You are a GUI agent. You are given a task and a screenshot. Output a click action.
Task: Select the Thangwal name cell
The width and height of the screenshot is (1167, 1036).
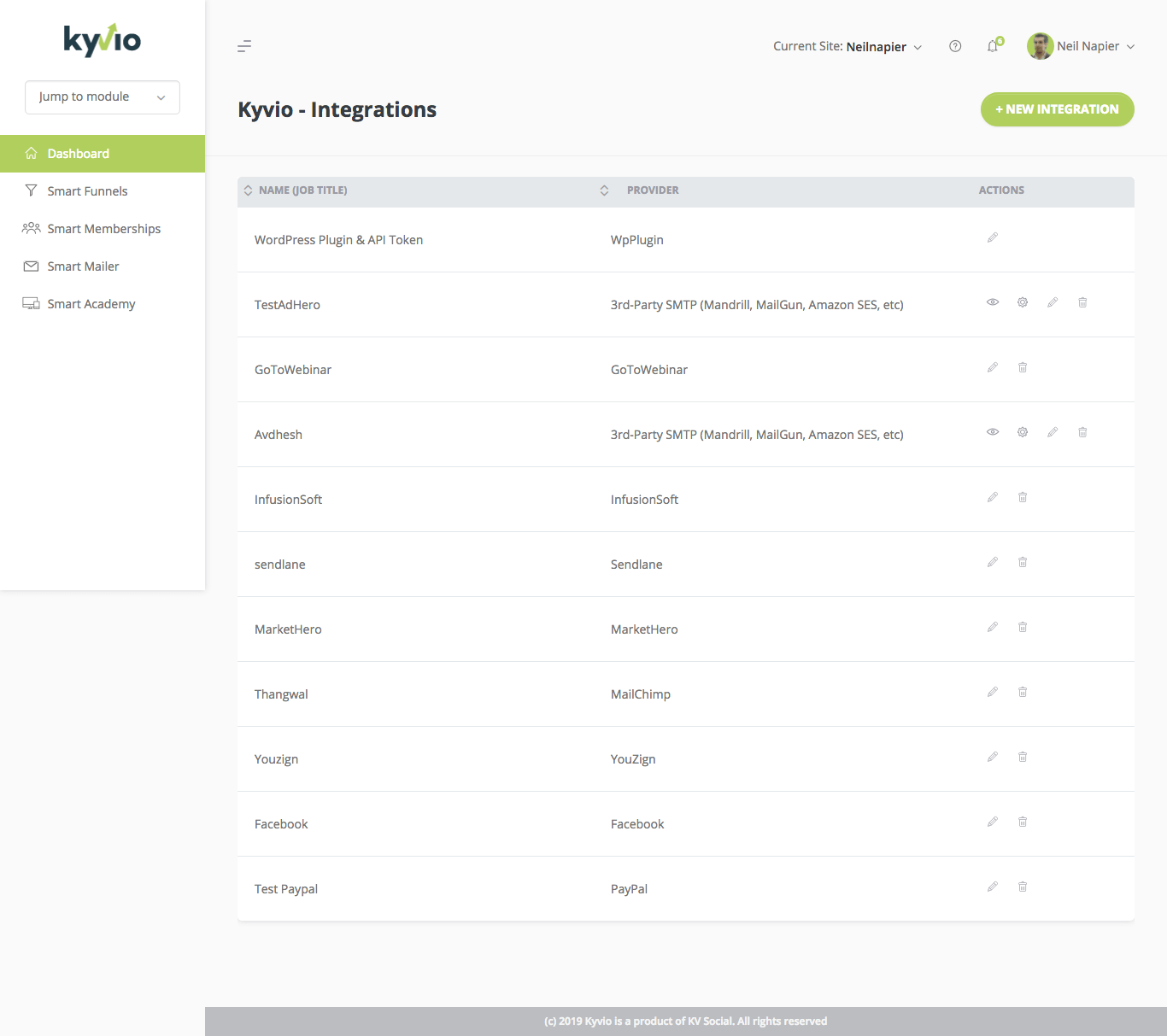click(281, 694)
